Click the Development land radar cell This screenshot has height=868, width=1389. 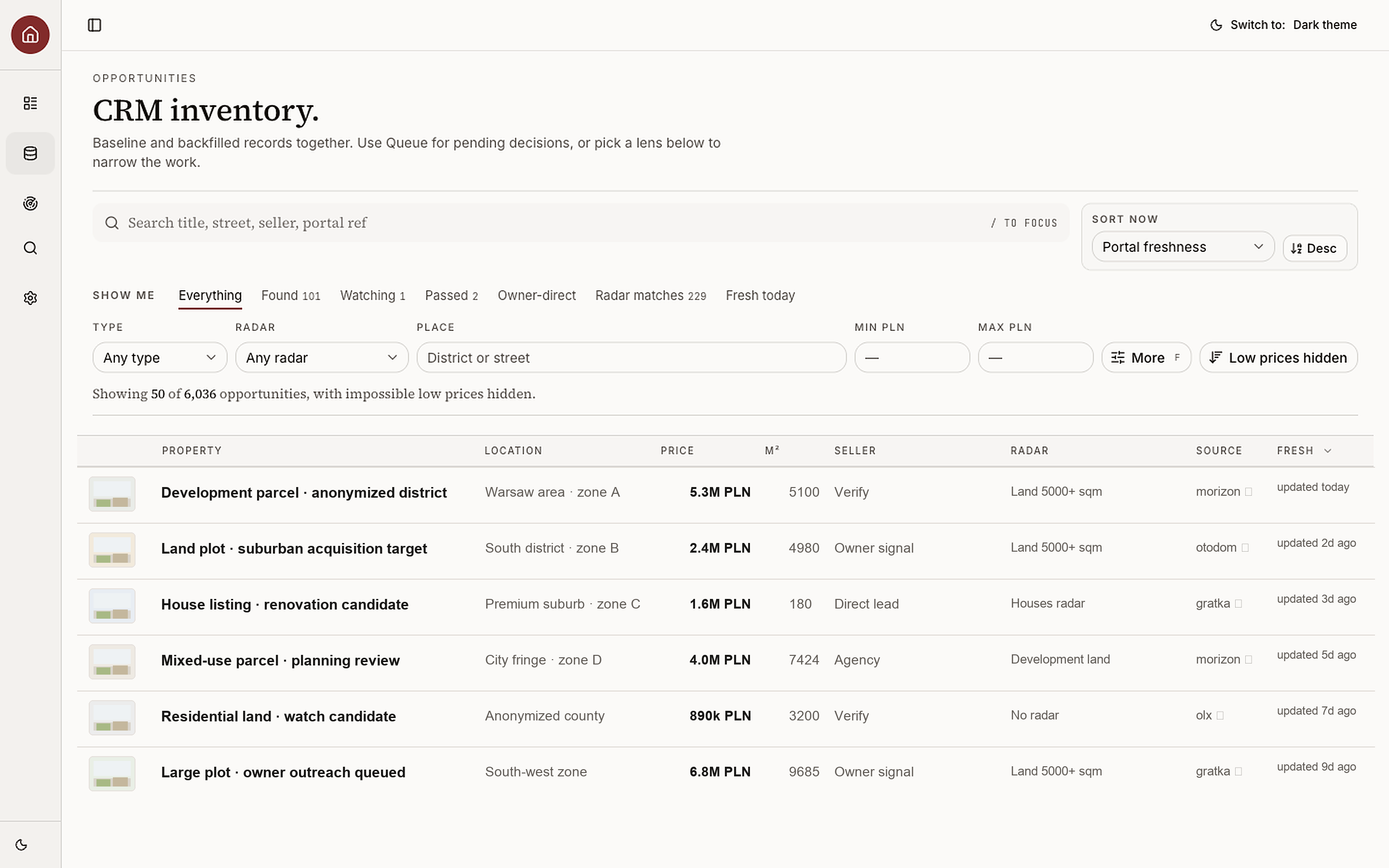click(x=1060, y=659)
